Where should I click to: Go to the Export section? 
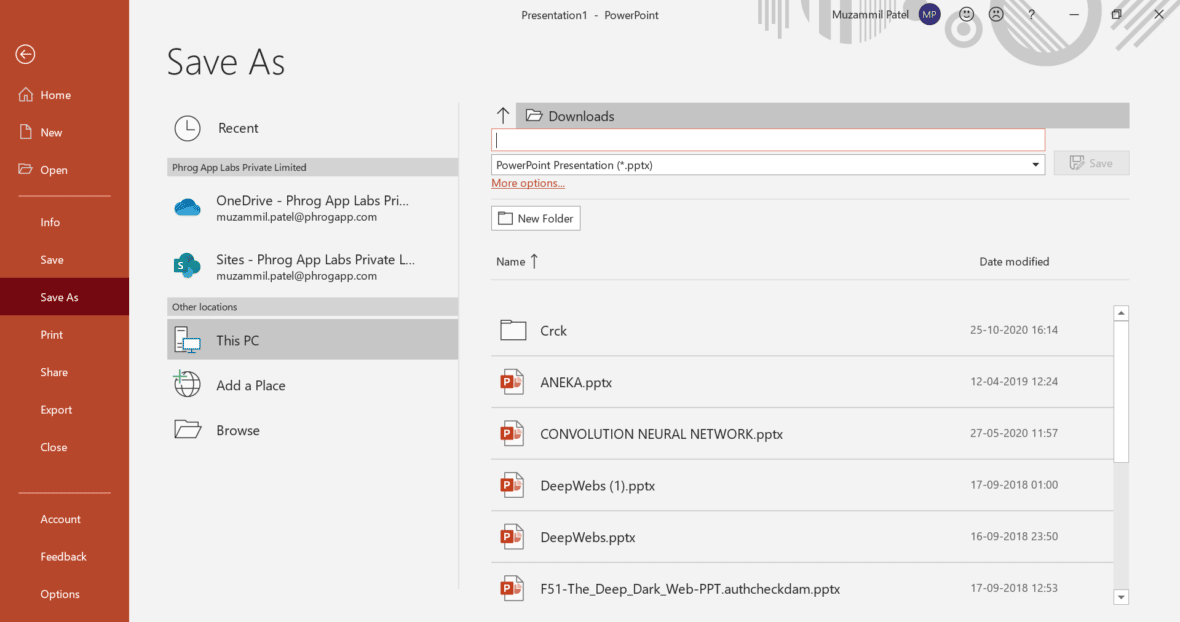coord(56,409)
